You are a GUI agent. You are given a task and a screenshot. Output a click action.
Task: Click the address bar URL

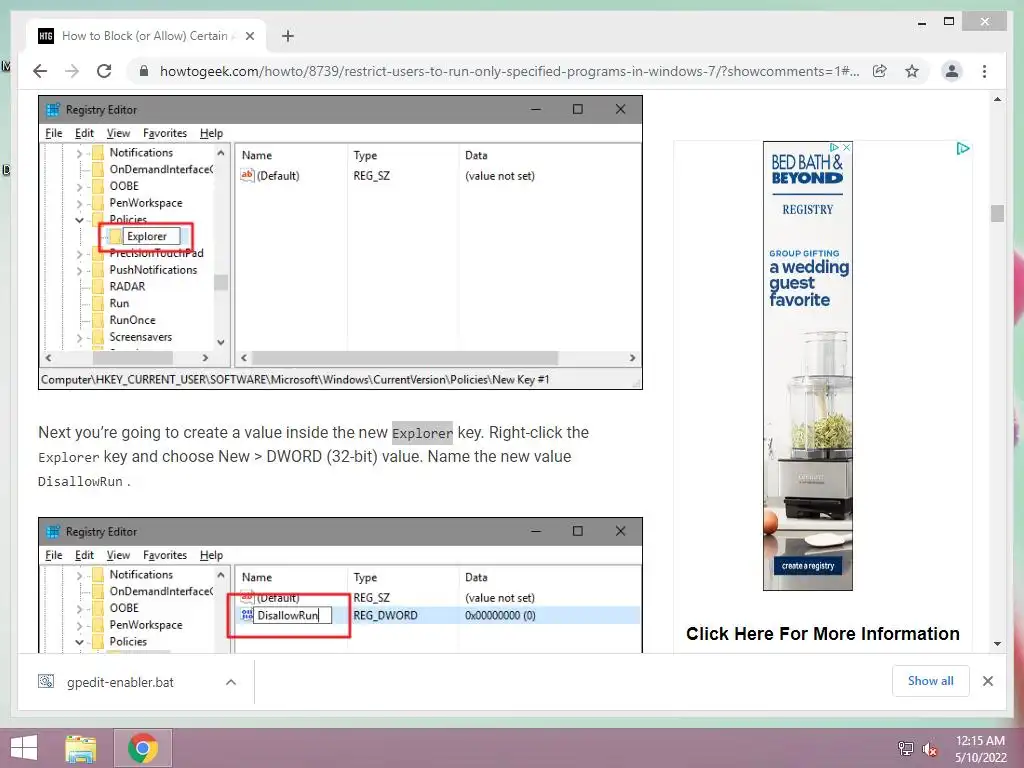509,71
